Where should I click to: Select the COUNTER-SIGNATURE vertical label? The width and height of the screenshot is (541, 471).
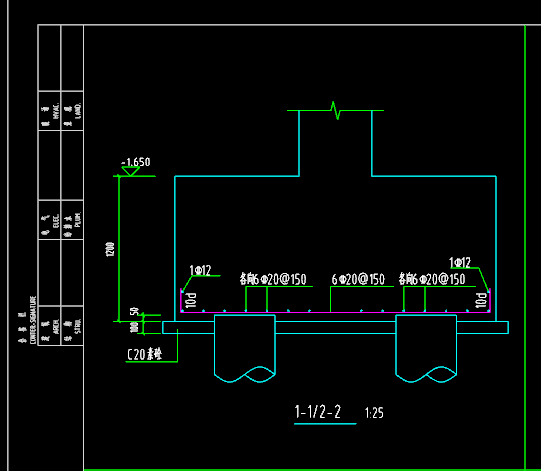click(x=33, y=320)
